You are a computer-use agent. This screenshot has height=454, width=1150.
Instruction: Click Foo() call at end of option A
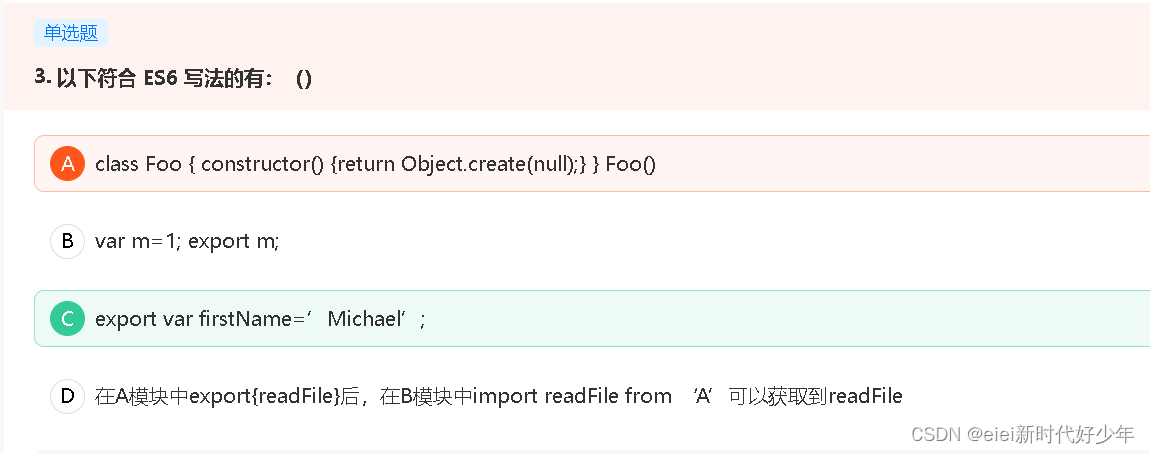(631, 164)
